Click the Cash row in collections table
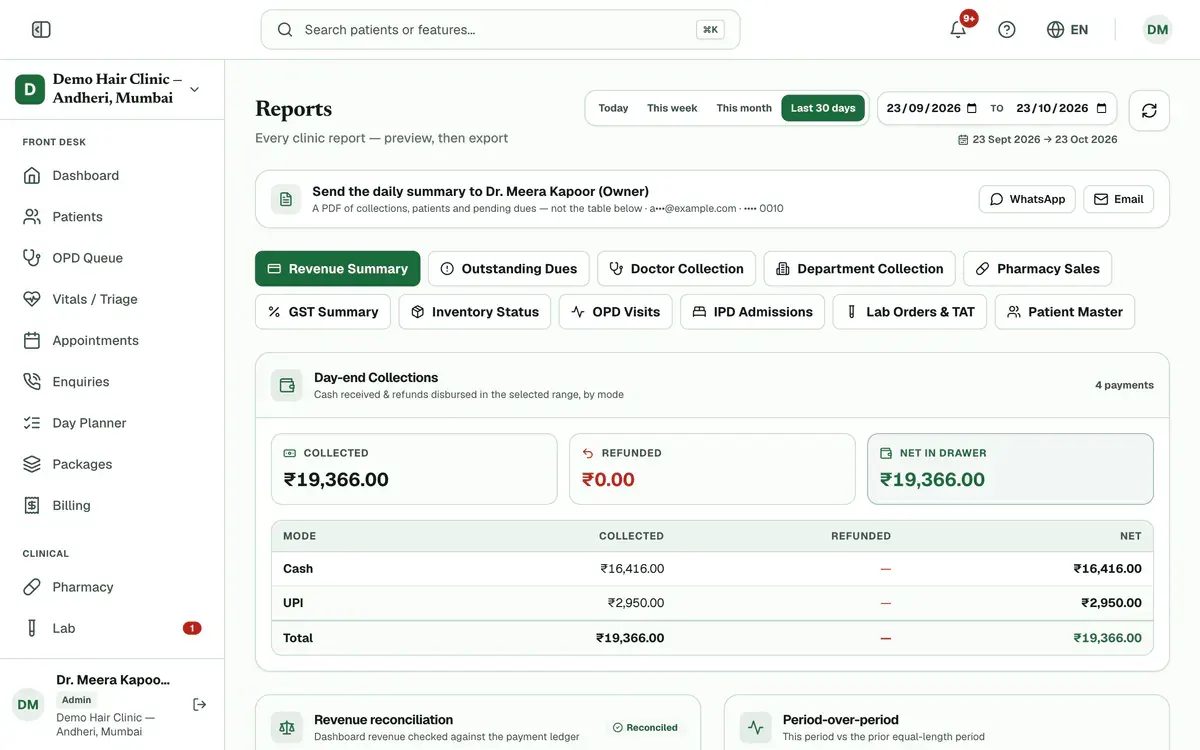 point(712,568)
